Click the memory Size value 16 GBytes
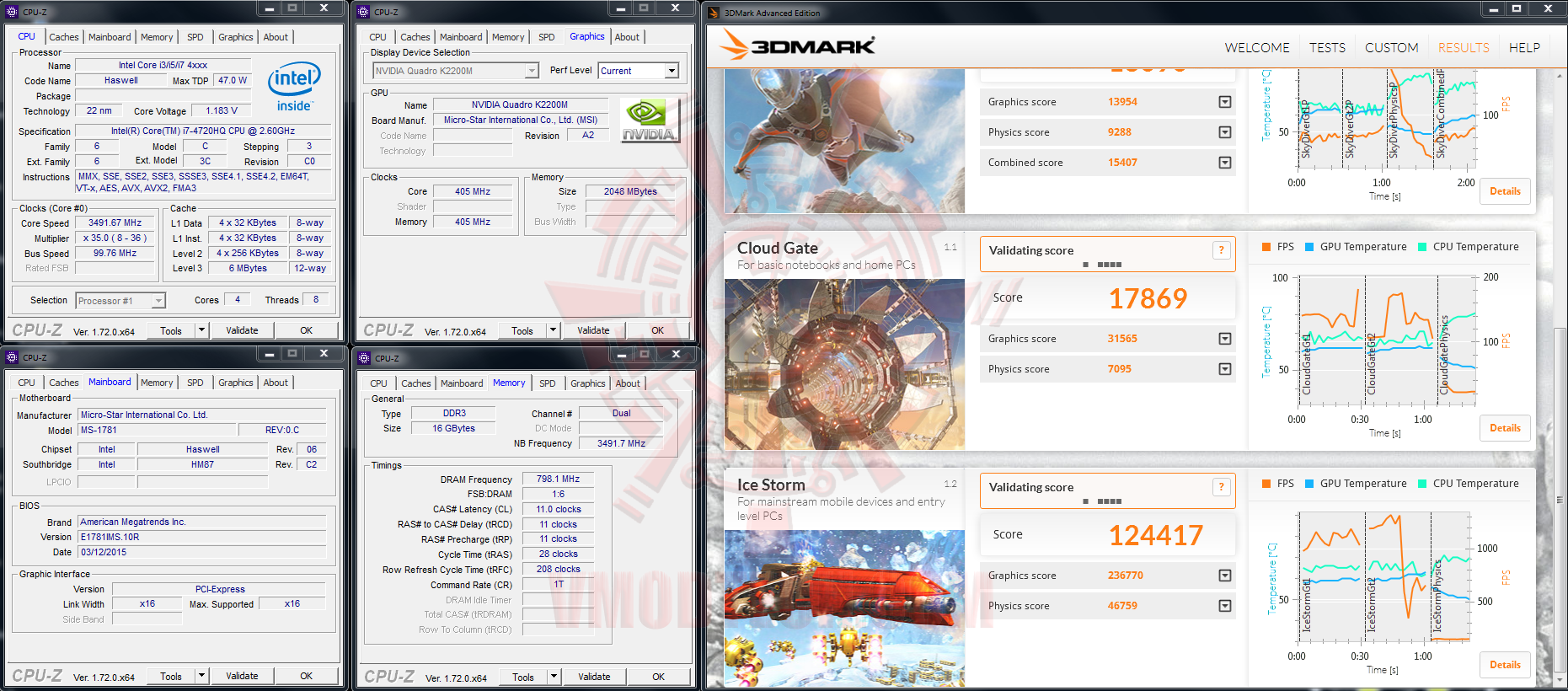The image size is (1568, 691). pyautogui.click(x=453, y=428)
